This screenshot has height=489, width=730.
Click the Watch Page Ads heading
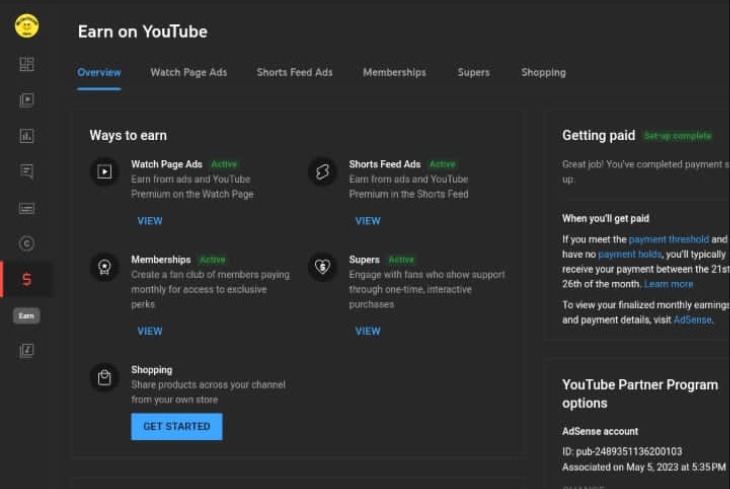(167, 164)
